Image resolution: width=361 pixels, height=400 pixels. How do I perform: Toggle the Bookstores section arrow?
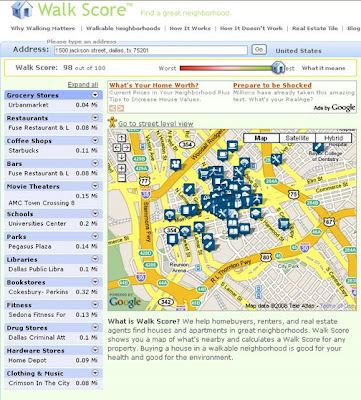95,282
